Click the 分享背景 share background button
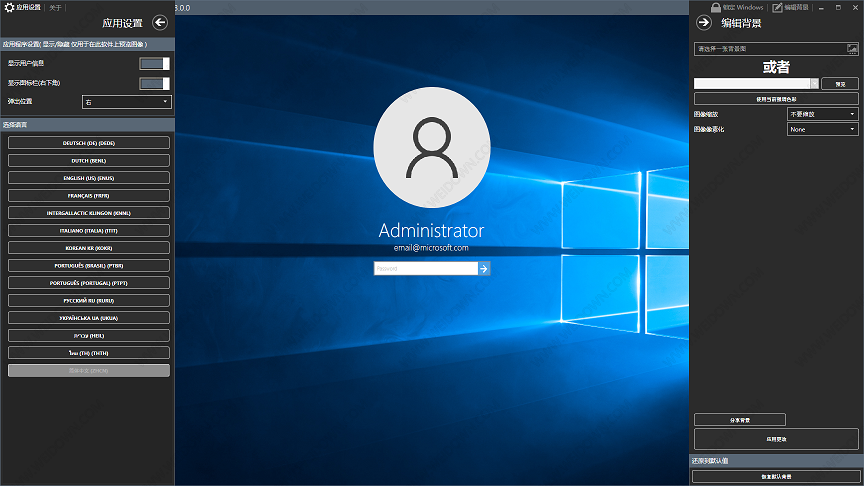The image size is (864, 486). pos(740,420)
